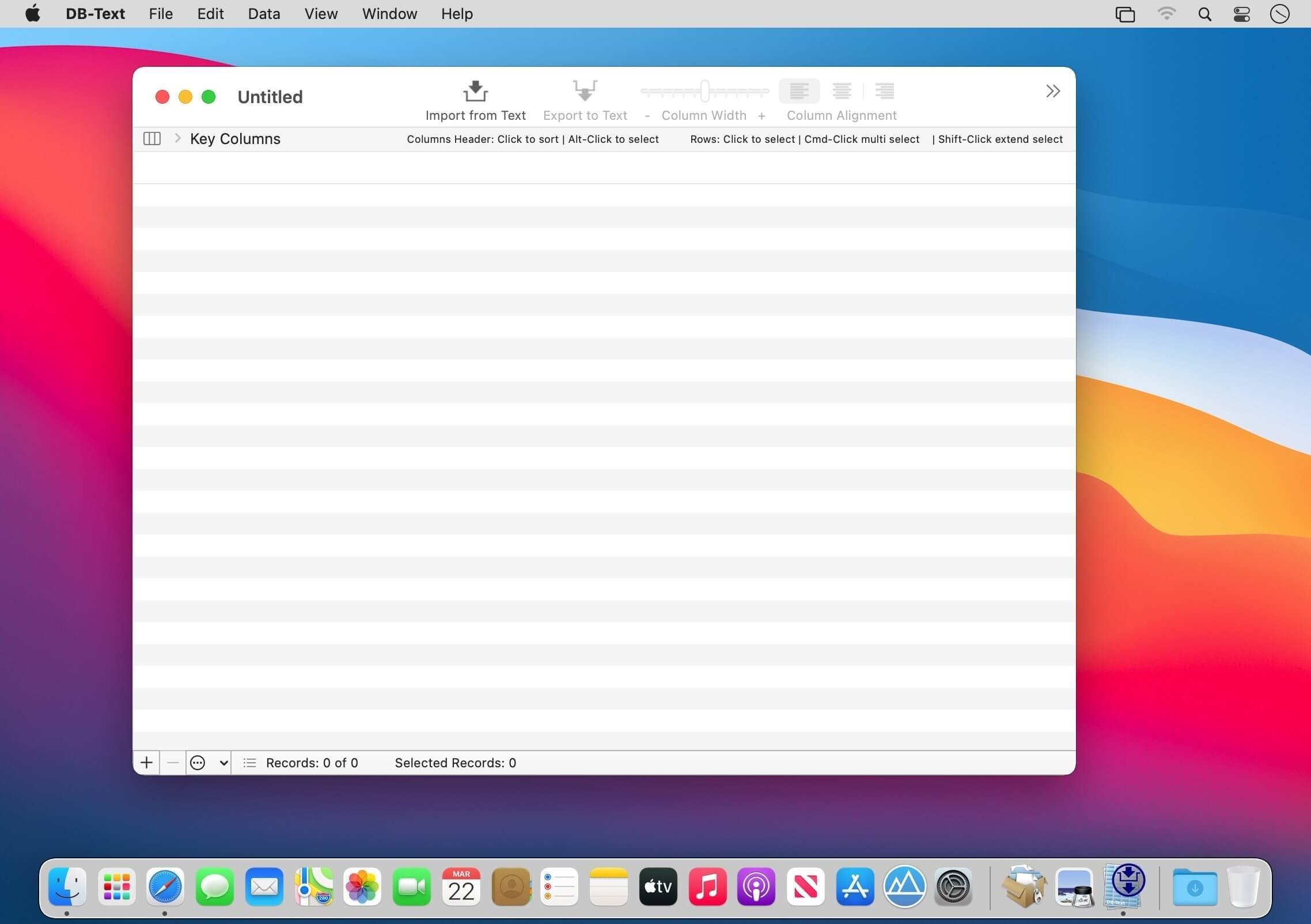
Task: Toggle the columns layout icon
Action: click(151, 138)
